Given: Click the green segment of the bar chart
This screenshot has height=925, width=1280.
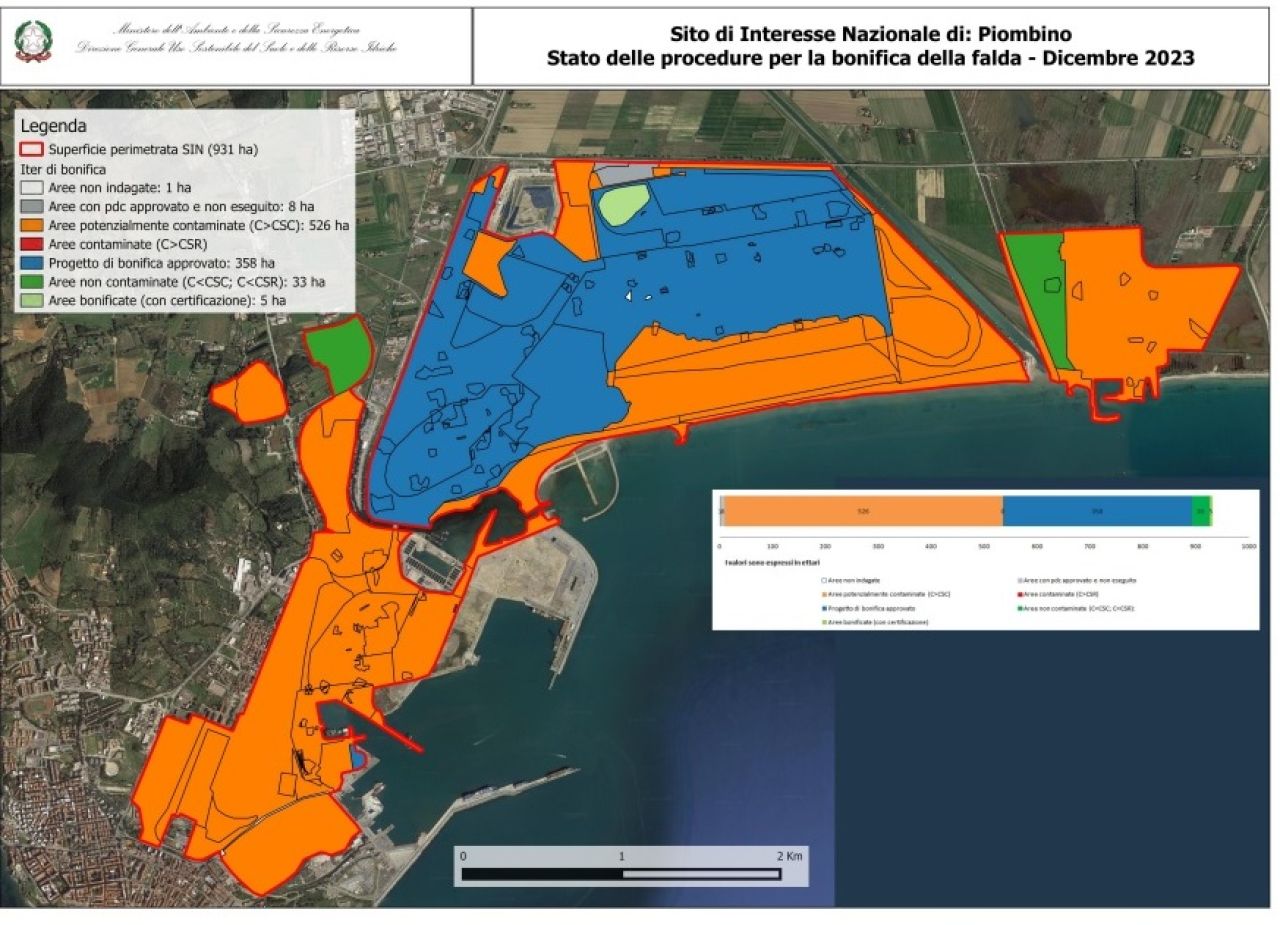Looking at the screenshot, I should point(1200,510).
